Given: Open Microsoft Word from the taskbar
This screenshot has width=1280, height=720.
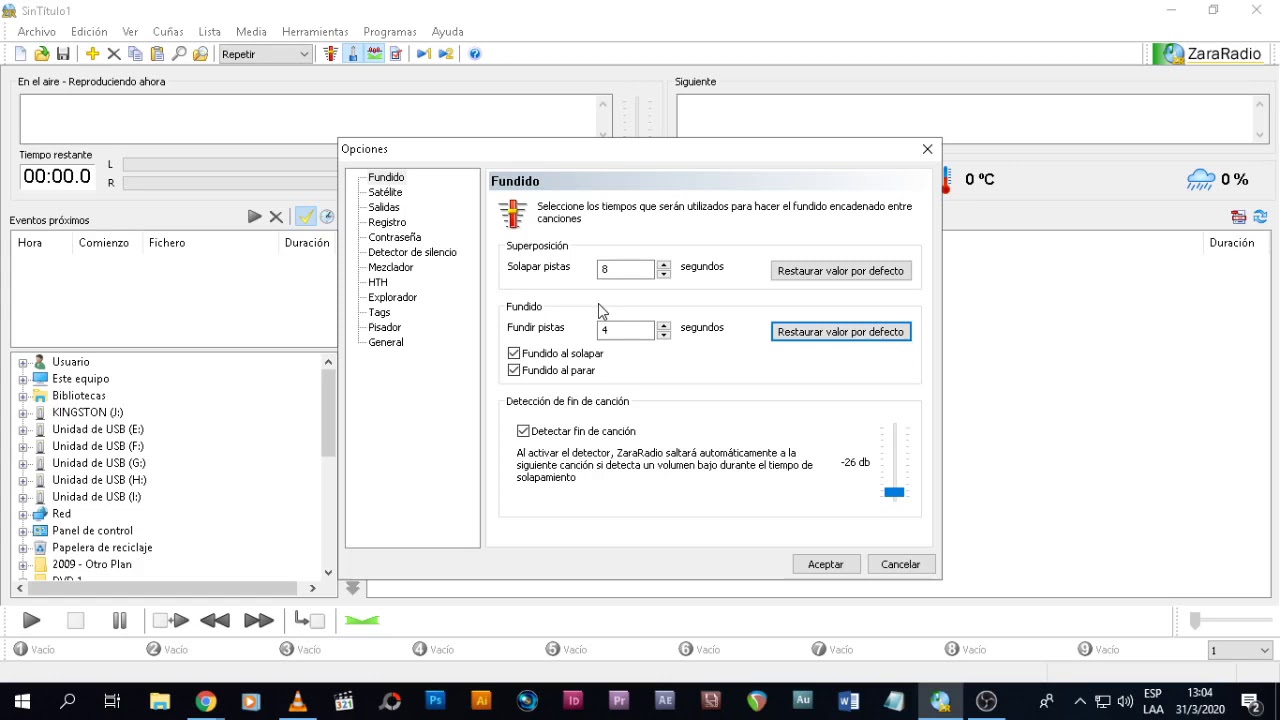Looking at the screenshot, I should tap(849, 702).
